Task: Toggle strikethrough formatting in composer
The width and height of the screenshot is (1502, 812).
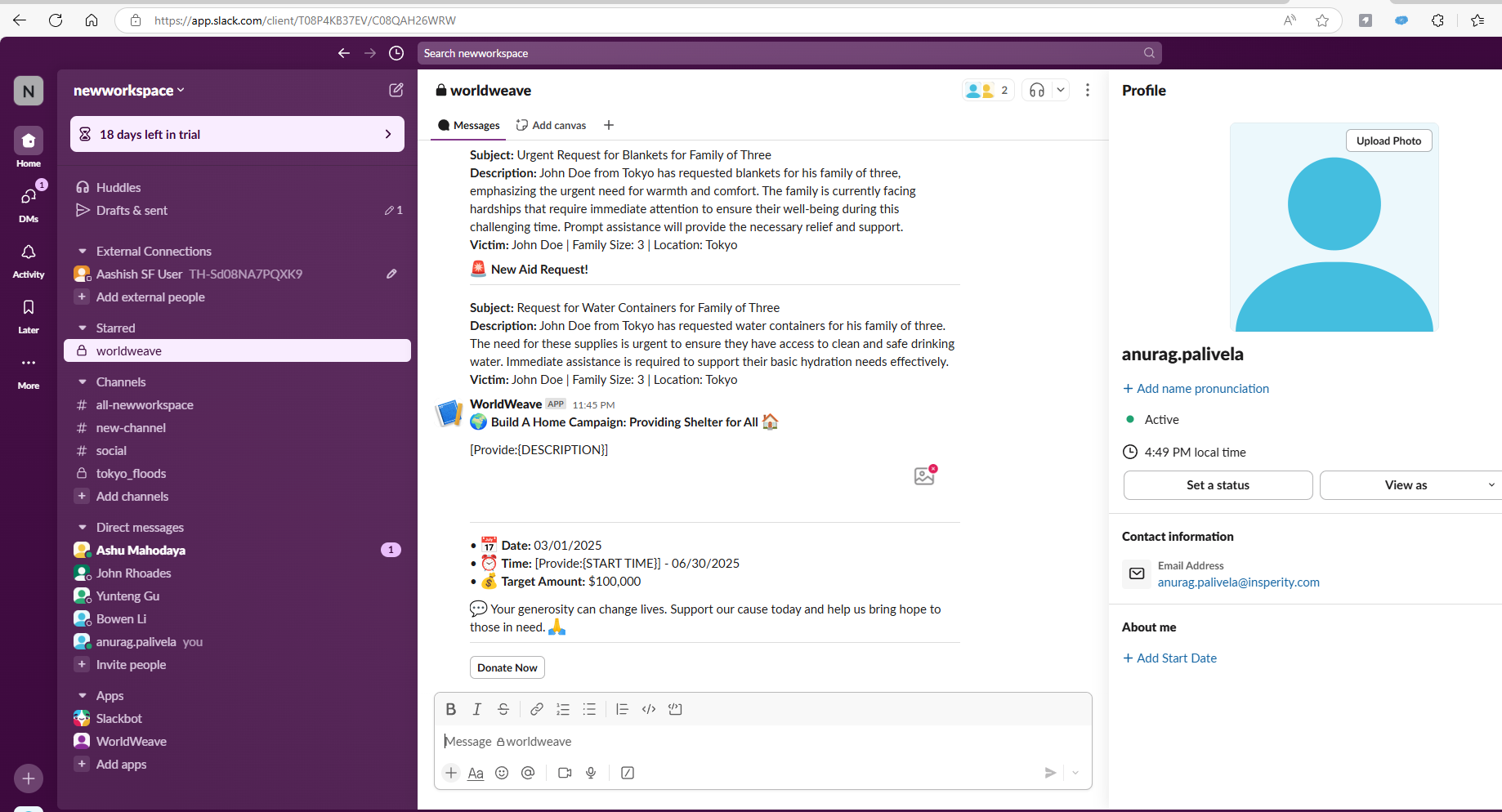Action: point(503,709)
